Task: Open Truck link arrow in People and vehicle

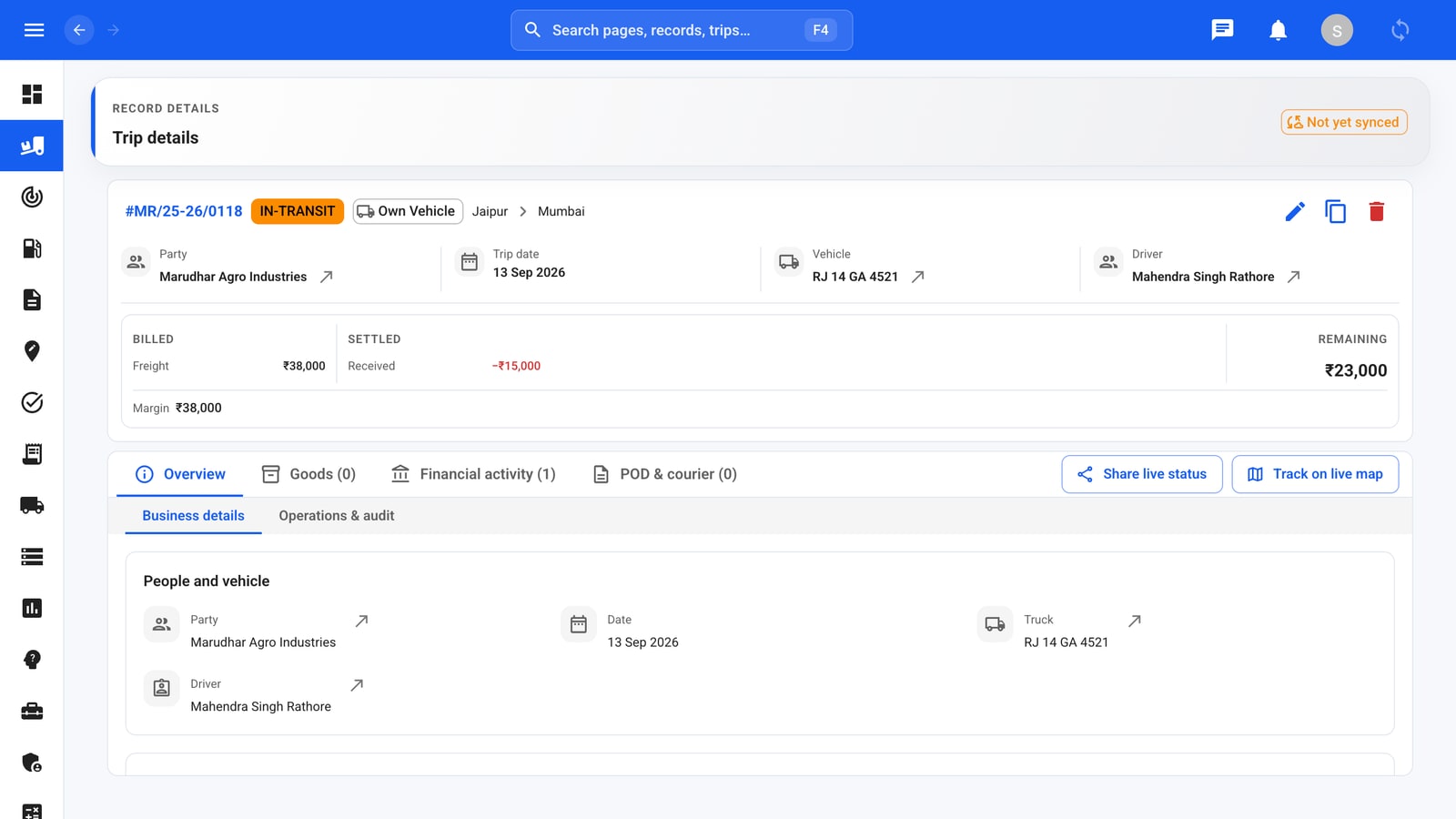Action: click(x=1135, y=621)
